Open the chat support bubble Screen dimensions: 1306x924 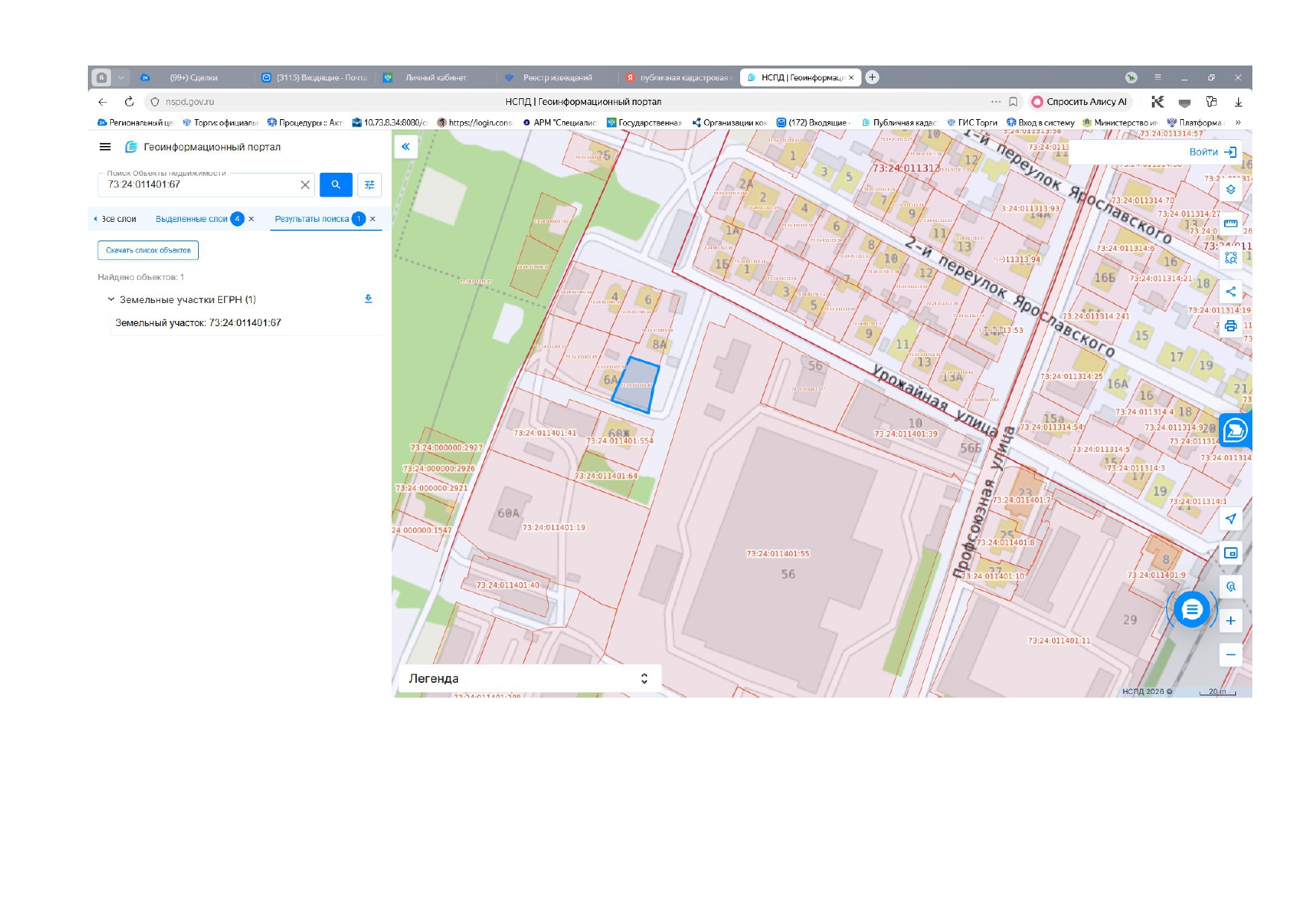pyautogui.click(x=1191, y=610)
